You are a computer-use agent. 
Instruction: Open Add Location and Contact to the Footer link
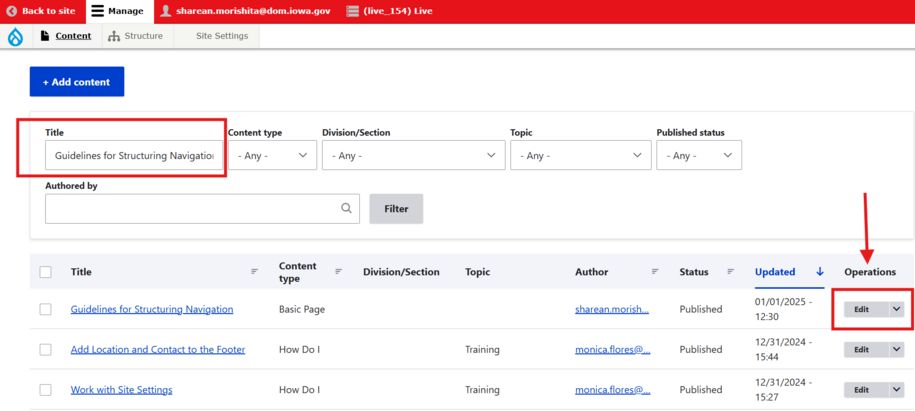click(158, 350)
